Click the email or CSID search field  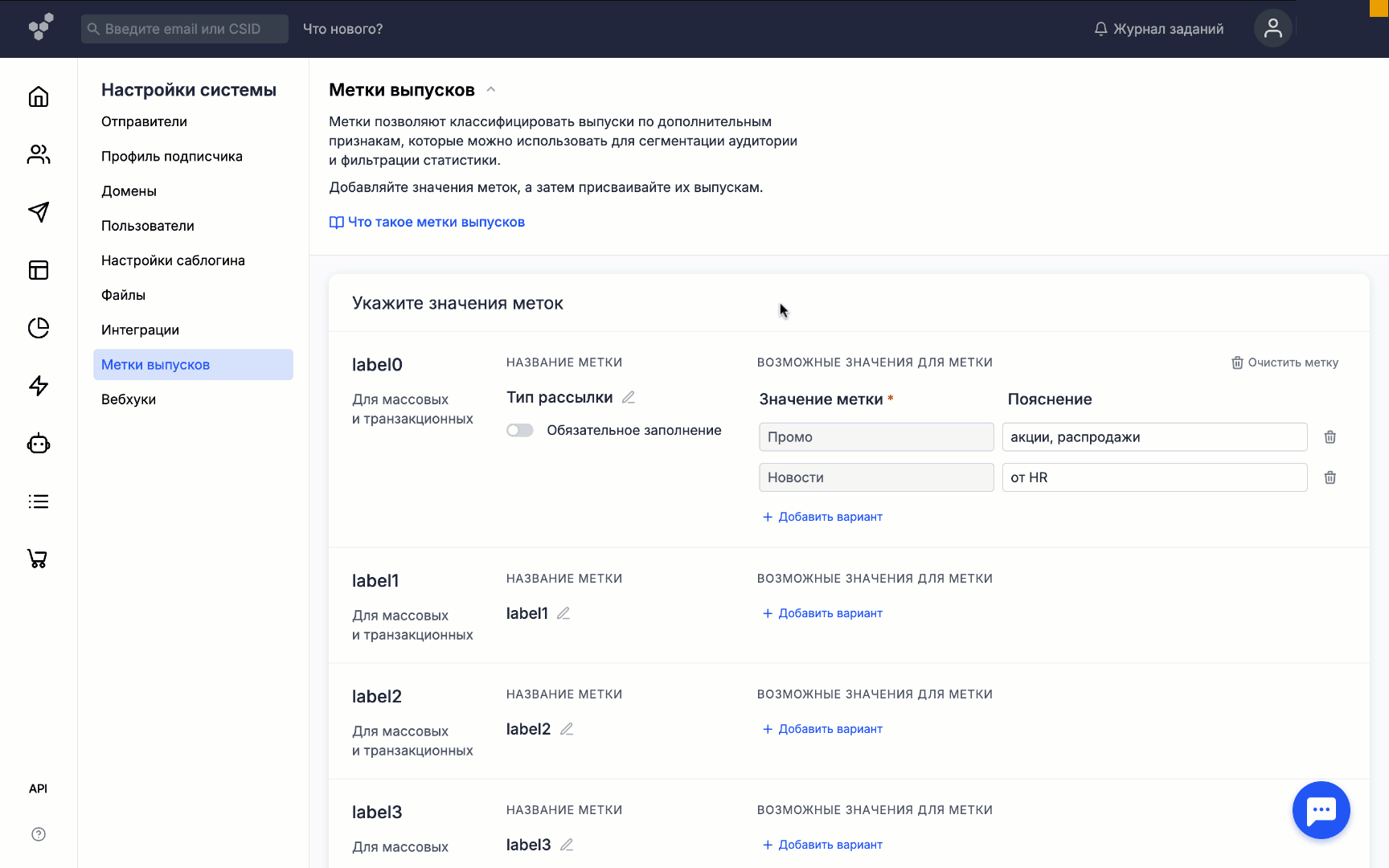[185, 29]
